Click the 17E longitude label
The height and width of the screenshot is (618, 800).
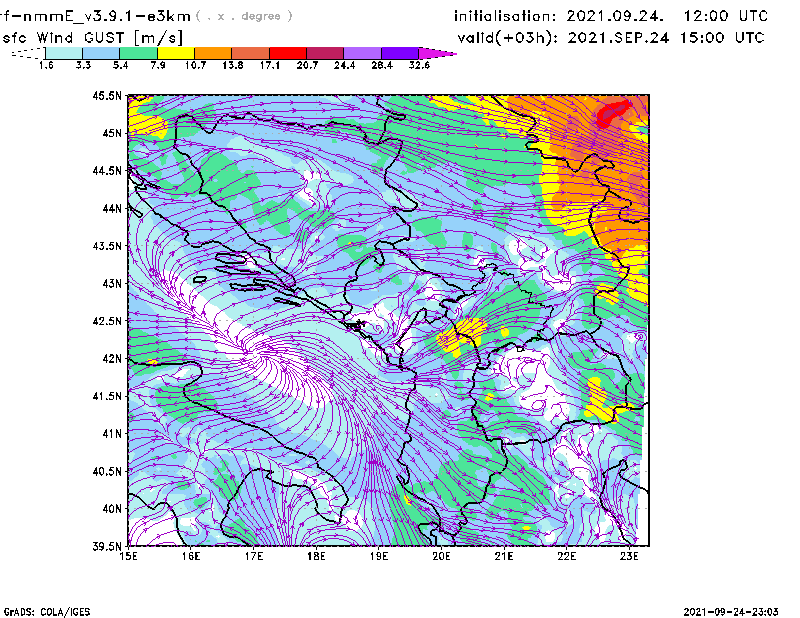[x=254, y=556]
